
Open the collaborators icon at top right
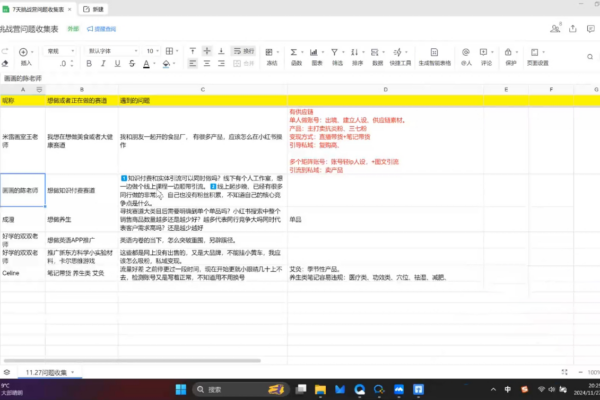pyautogui.click(x=555, y=28)
